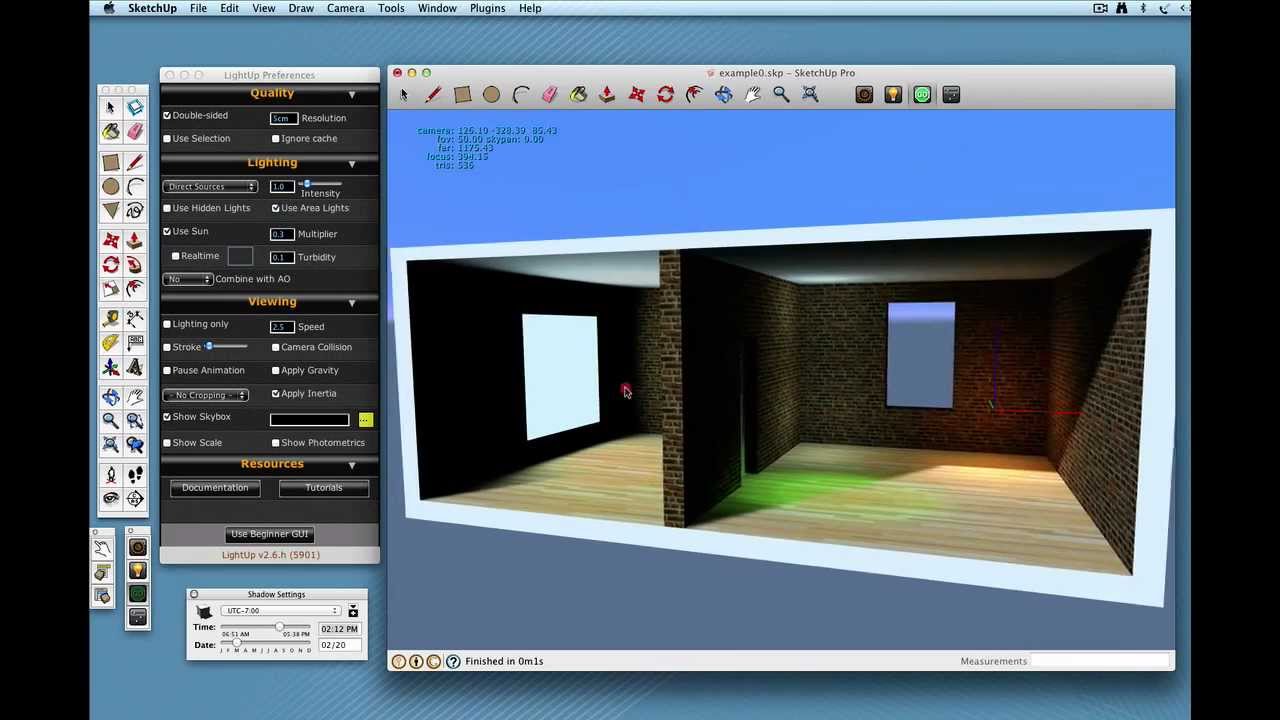Click the Documentation button
This screenshot has height=720, width=1280.
pos(215,488)
